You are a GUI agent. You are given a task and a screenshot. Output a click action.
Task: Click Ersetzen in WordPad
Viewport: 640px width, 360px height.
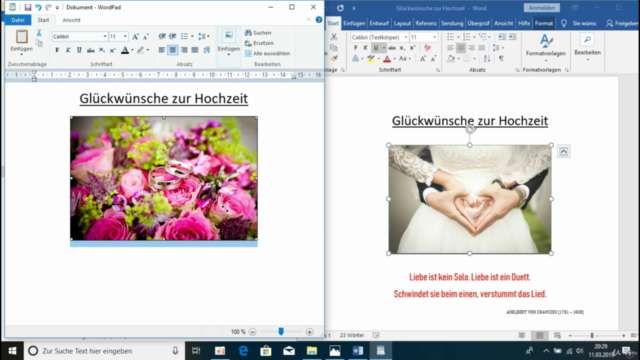(259, 43)
